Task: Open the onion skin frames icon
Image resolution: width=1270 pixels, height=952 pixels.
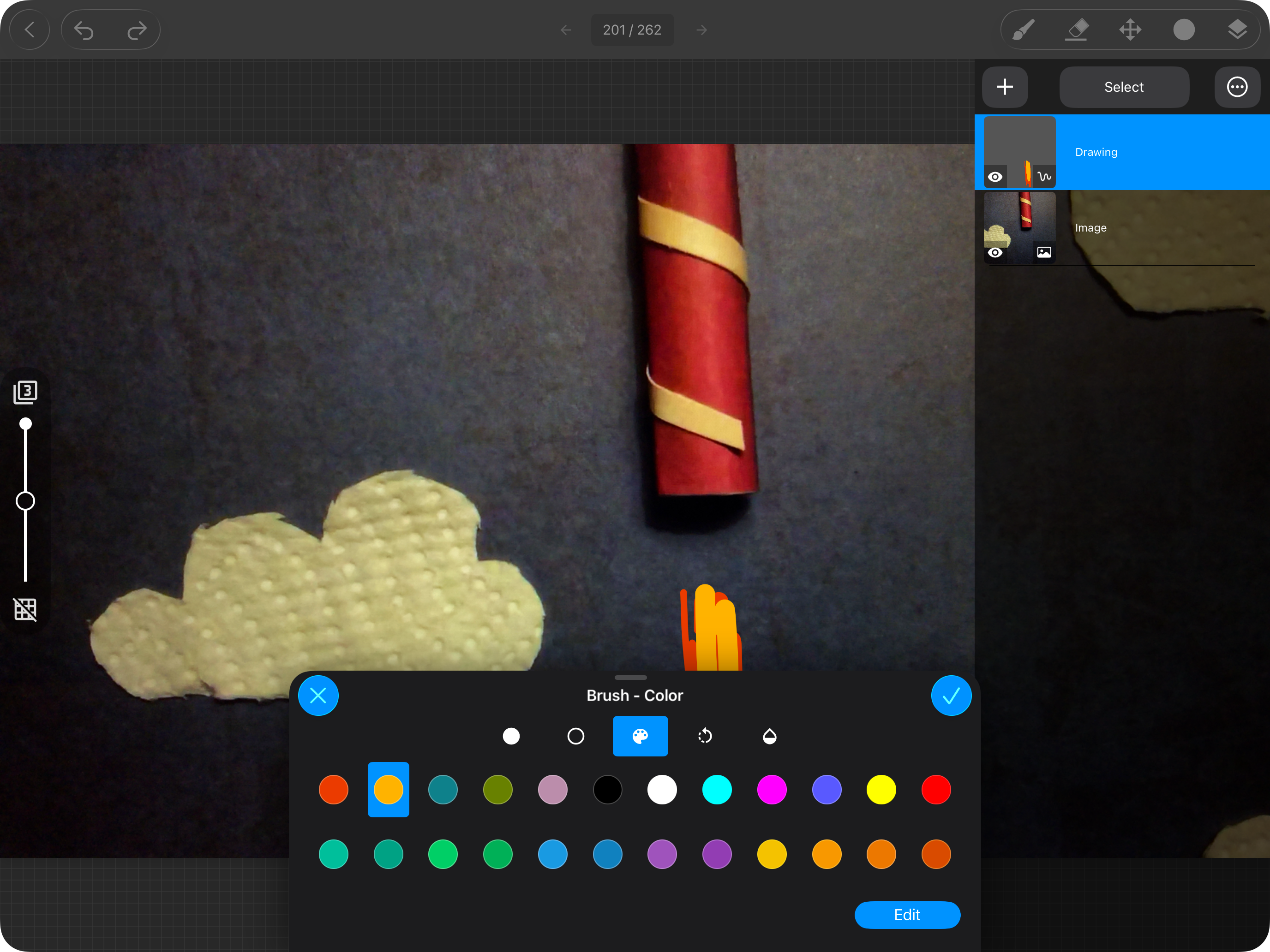Action: pos(25,392)
